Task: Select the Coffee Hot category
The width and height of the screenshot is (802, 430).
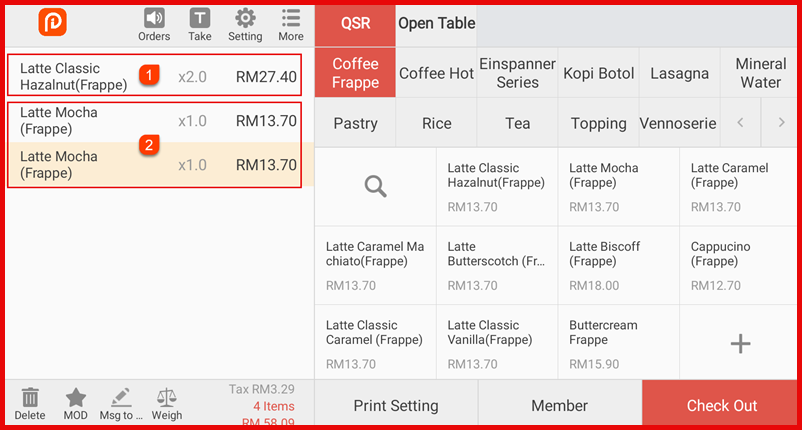Action: (x=436, y=73)
